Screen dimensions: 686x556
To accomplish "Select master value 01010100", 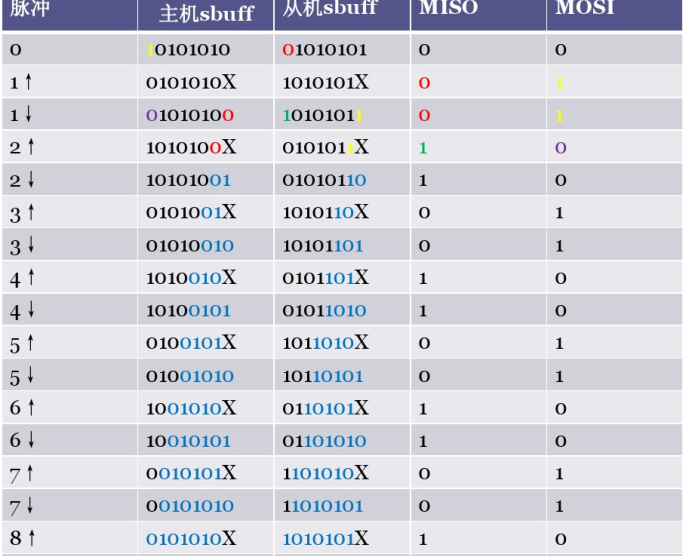I will tap(190, 115).
